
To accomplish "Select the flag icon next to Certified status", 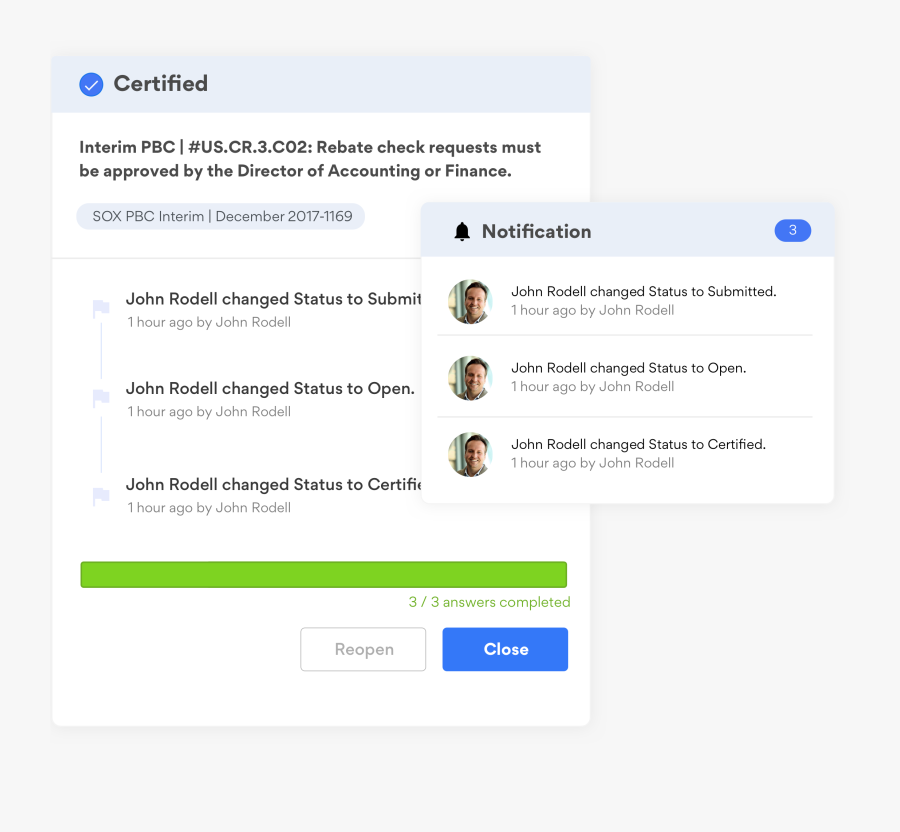I will click(101, 494).
